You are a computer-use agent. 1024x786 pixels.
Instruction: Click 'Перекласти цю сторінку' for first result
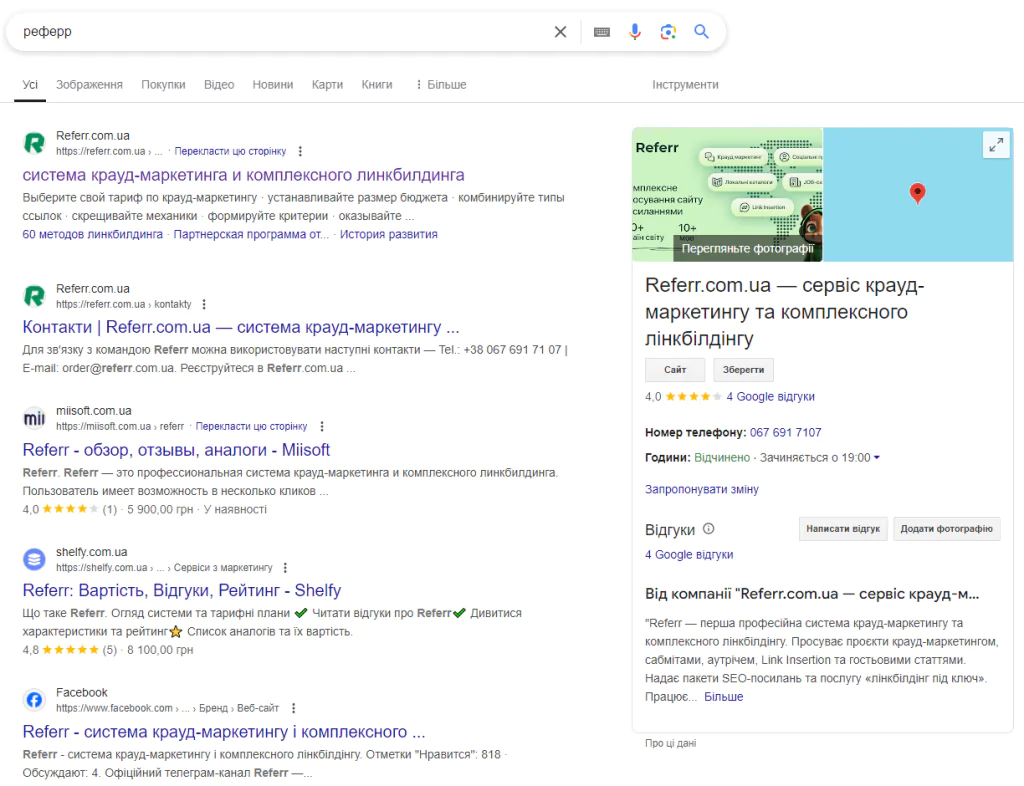point(230,151)
